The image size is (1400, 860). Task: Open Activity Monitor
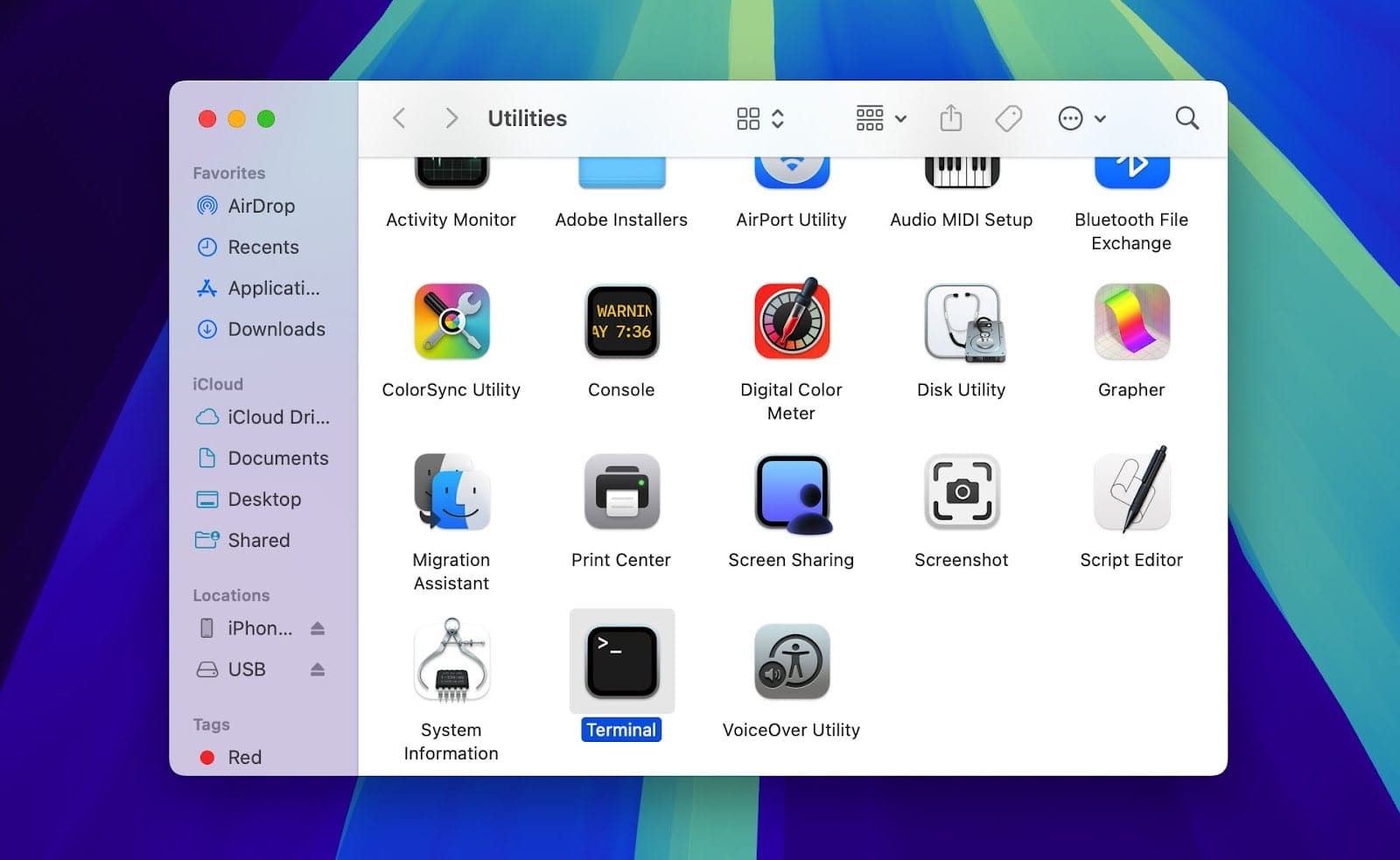[x=451, y=171]
